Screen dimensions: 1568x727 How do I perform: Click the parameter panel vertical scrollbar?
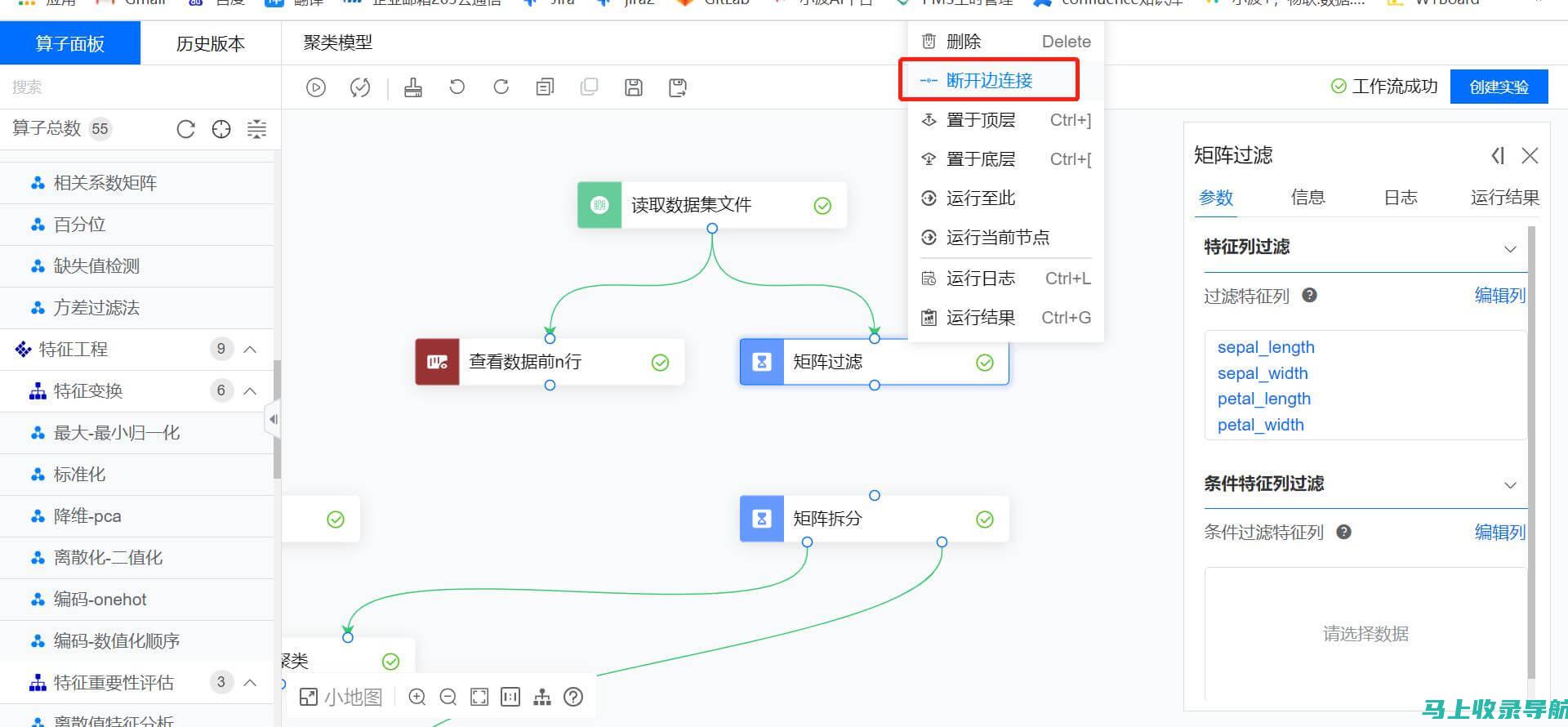pyautogui.click(x=1531, y=452)
